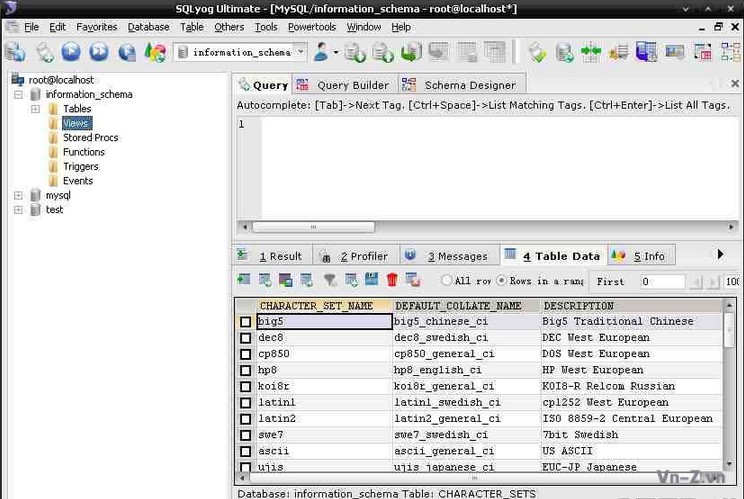Click the new connection toolbar icon
744x499 pixels.
coord(15,52)
